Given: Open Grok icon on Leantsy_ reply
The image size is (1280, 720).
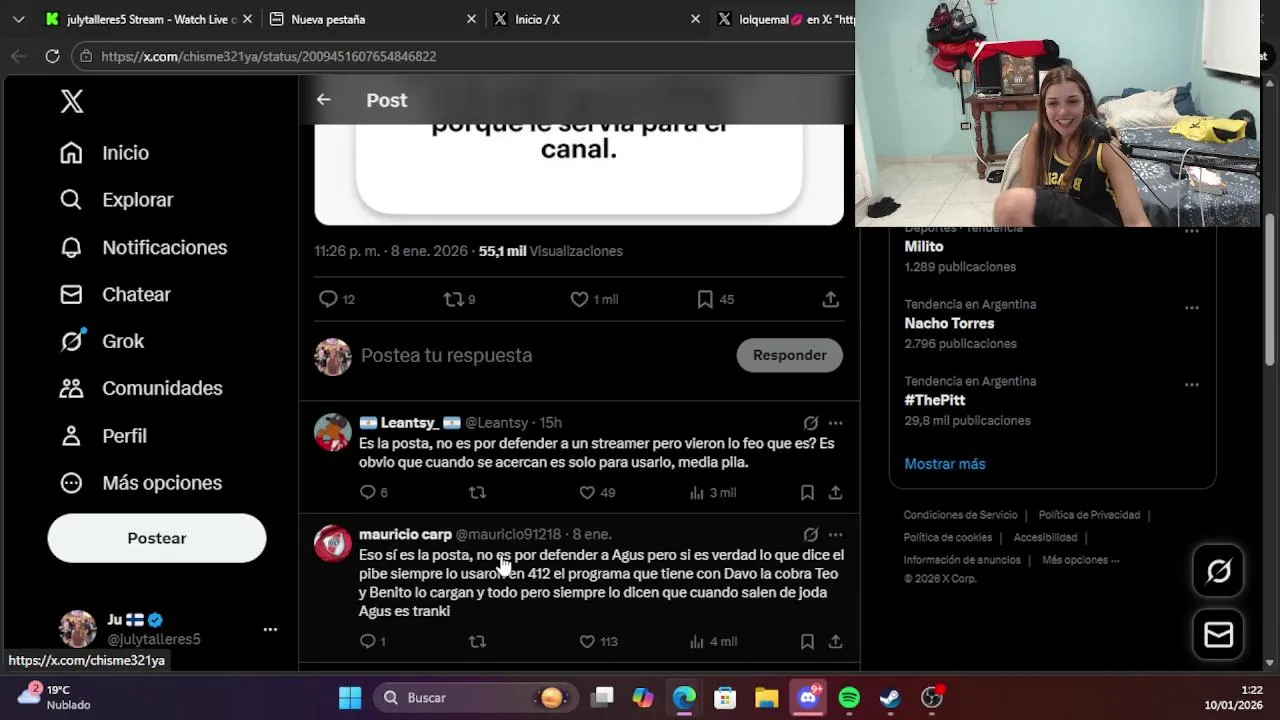Looking at the screenshot, I should [x=811, y=423].
